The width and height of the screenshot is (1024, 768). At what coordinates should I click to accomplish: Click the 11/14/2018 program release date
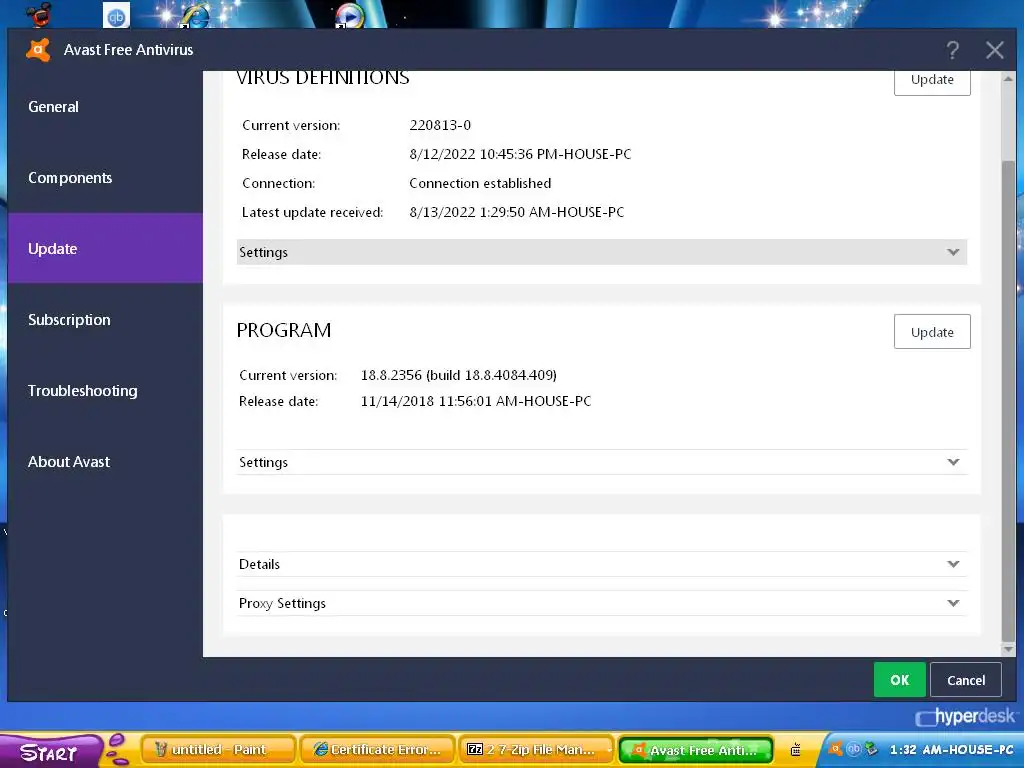[475, 401]
